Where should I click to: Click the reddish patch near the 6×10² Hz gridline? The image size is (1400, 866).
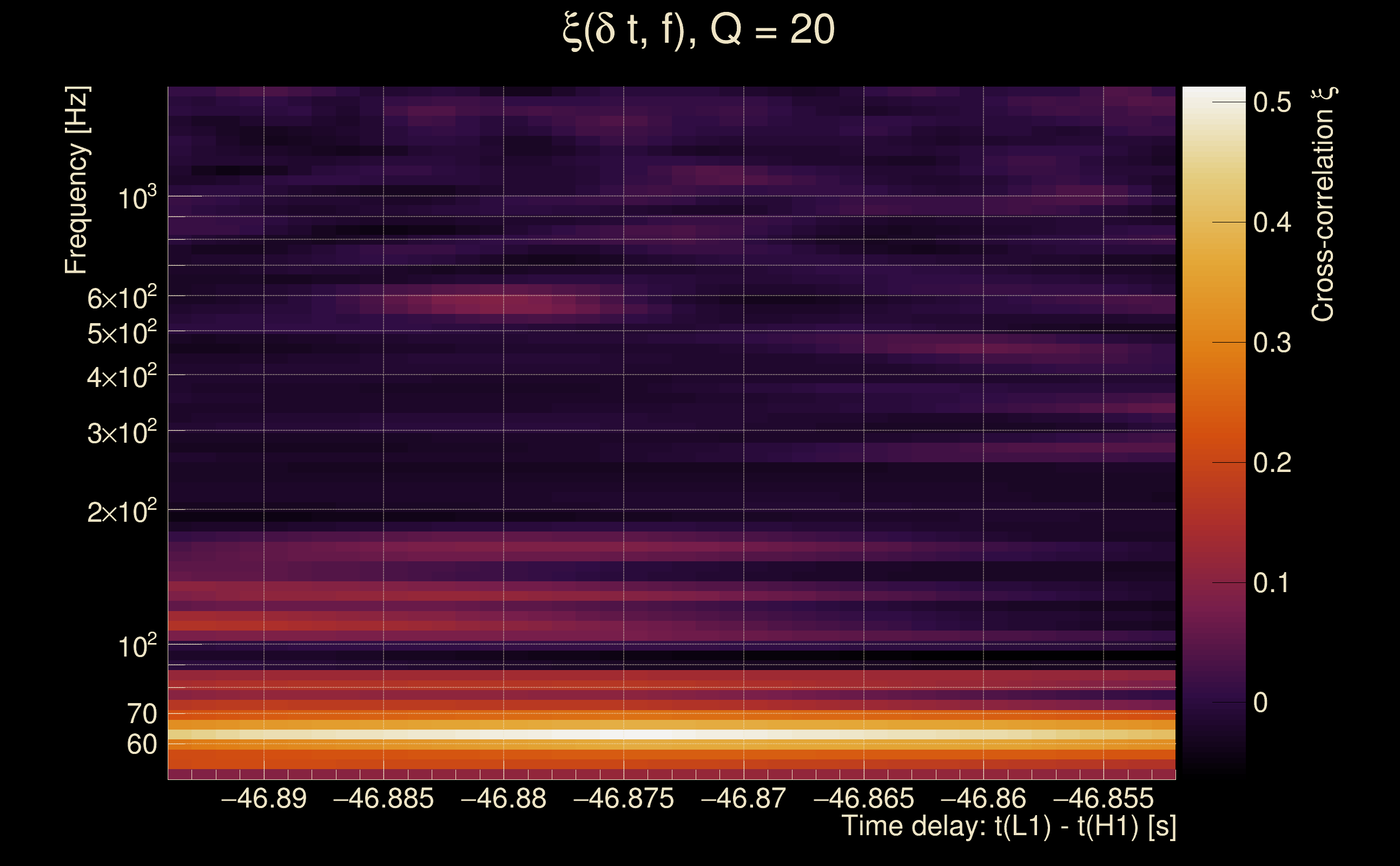click(x=492, y=303)
